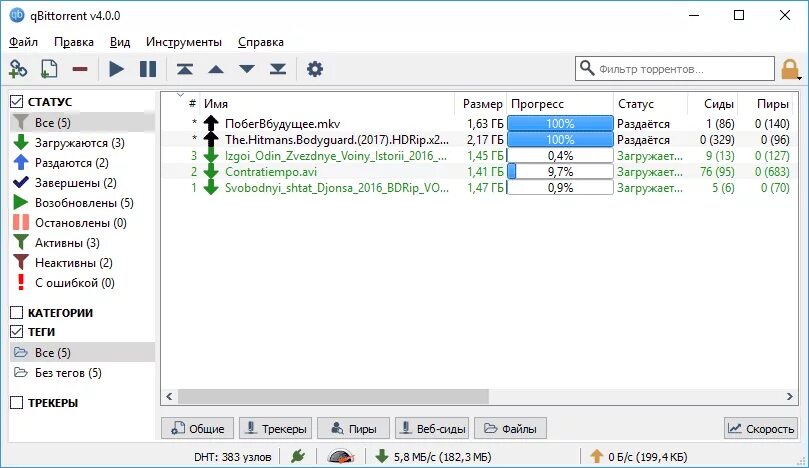809x468 pixels.
Task: Open the Инструменты menu
Action: click(x=184, y=42)
